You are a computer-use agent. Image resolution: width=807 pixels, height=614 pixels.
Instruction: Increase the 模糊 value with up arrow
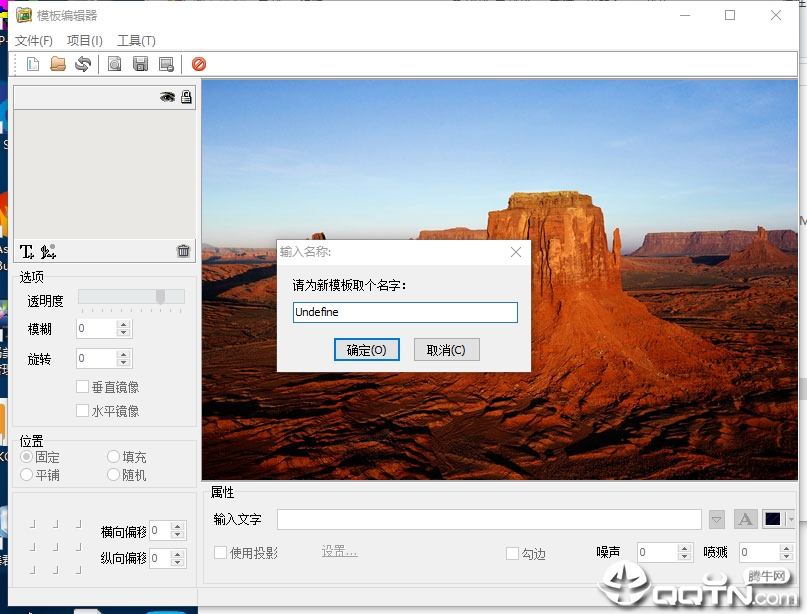coord(123,324)
